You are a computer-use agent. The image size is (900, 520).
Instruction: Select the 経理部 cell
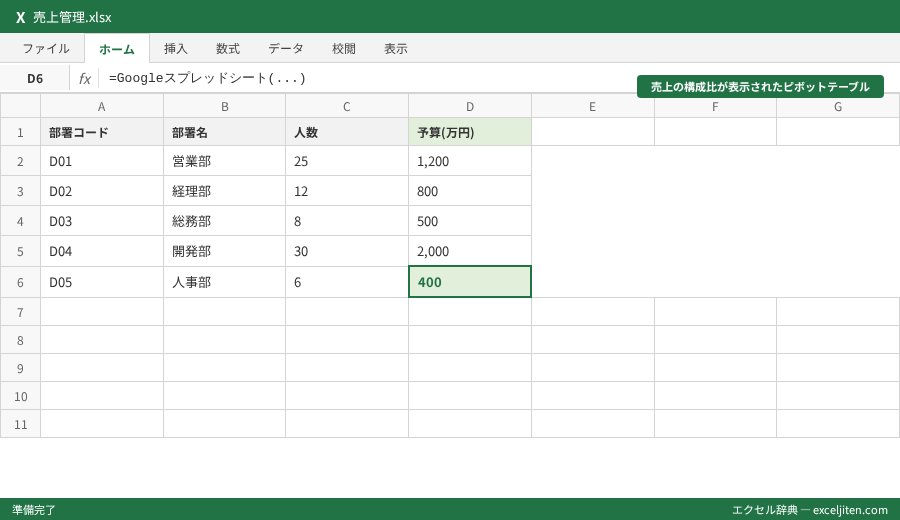[x=224, y=191]
